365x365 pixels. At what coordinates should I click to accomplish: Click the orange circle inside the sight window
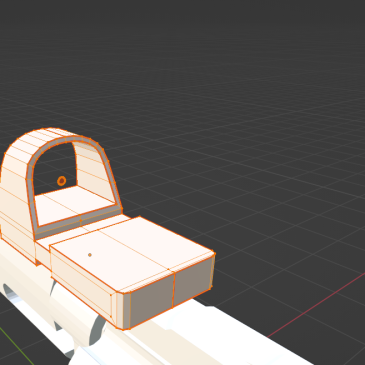(x=61, y=181)
